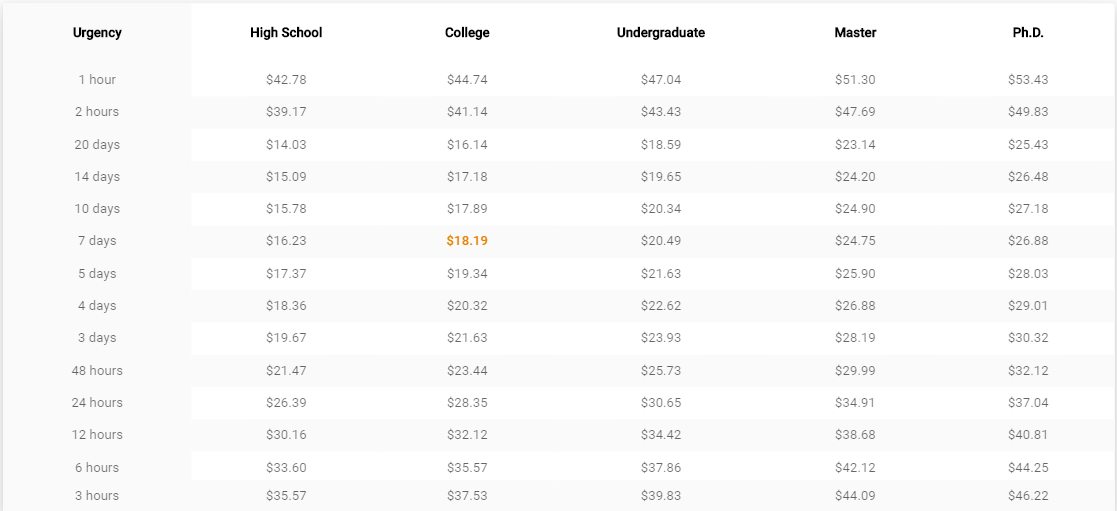Click the Urgency column header

tap(97, 33)
